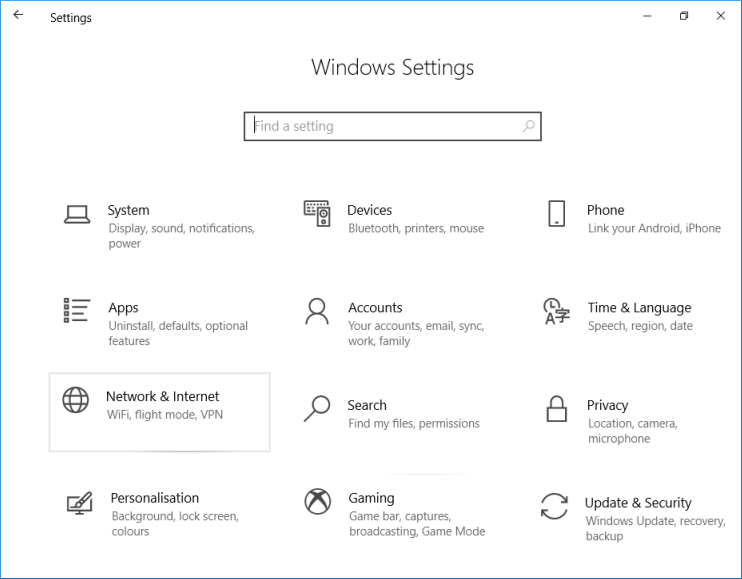Click the Personalisation paintbrush icon
Screen dimensions: 742x579
(79, 501)
